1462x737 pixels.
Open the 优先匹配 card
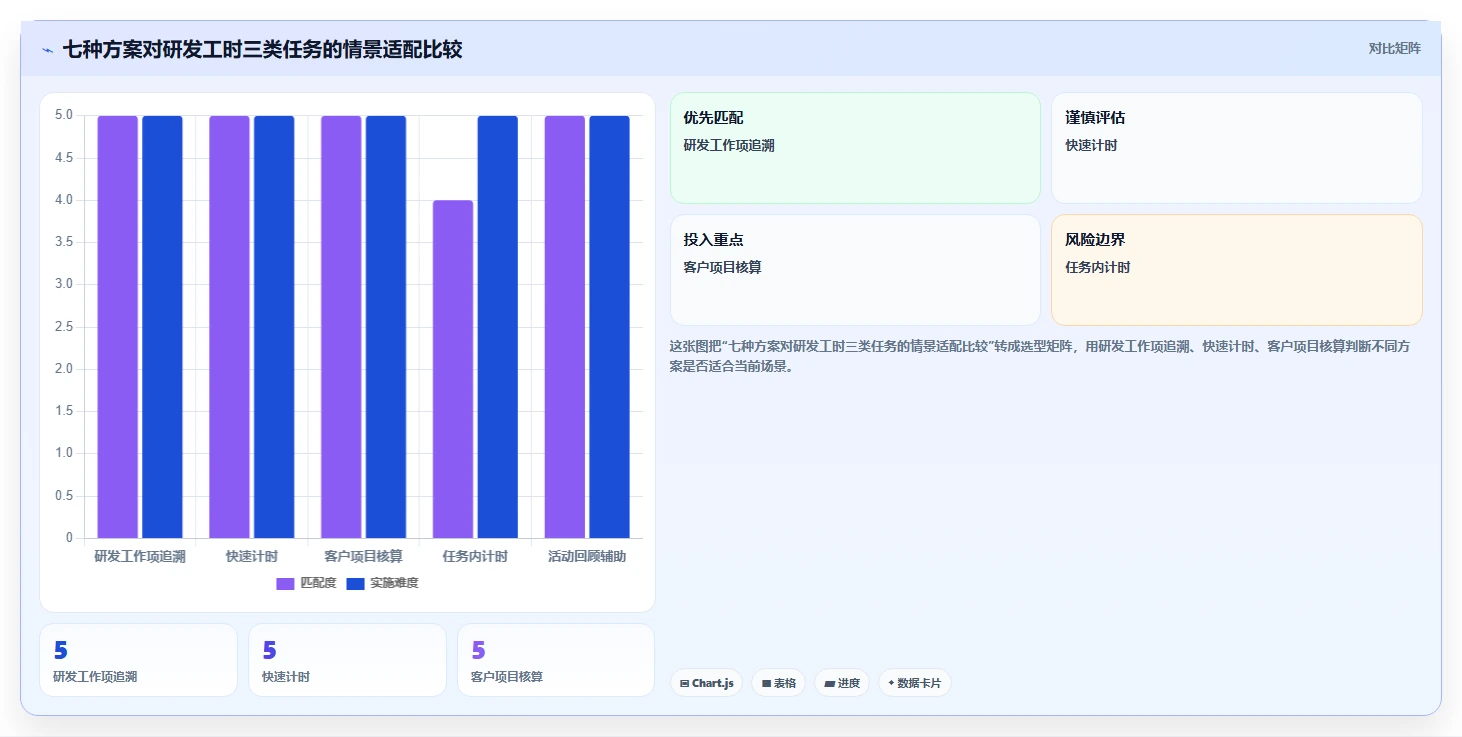(x=855, y=148)
